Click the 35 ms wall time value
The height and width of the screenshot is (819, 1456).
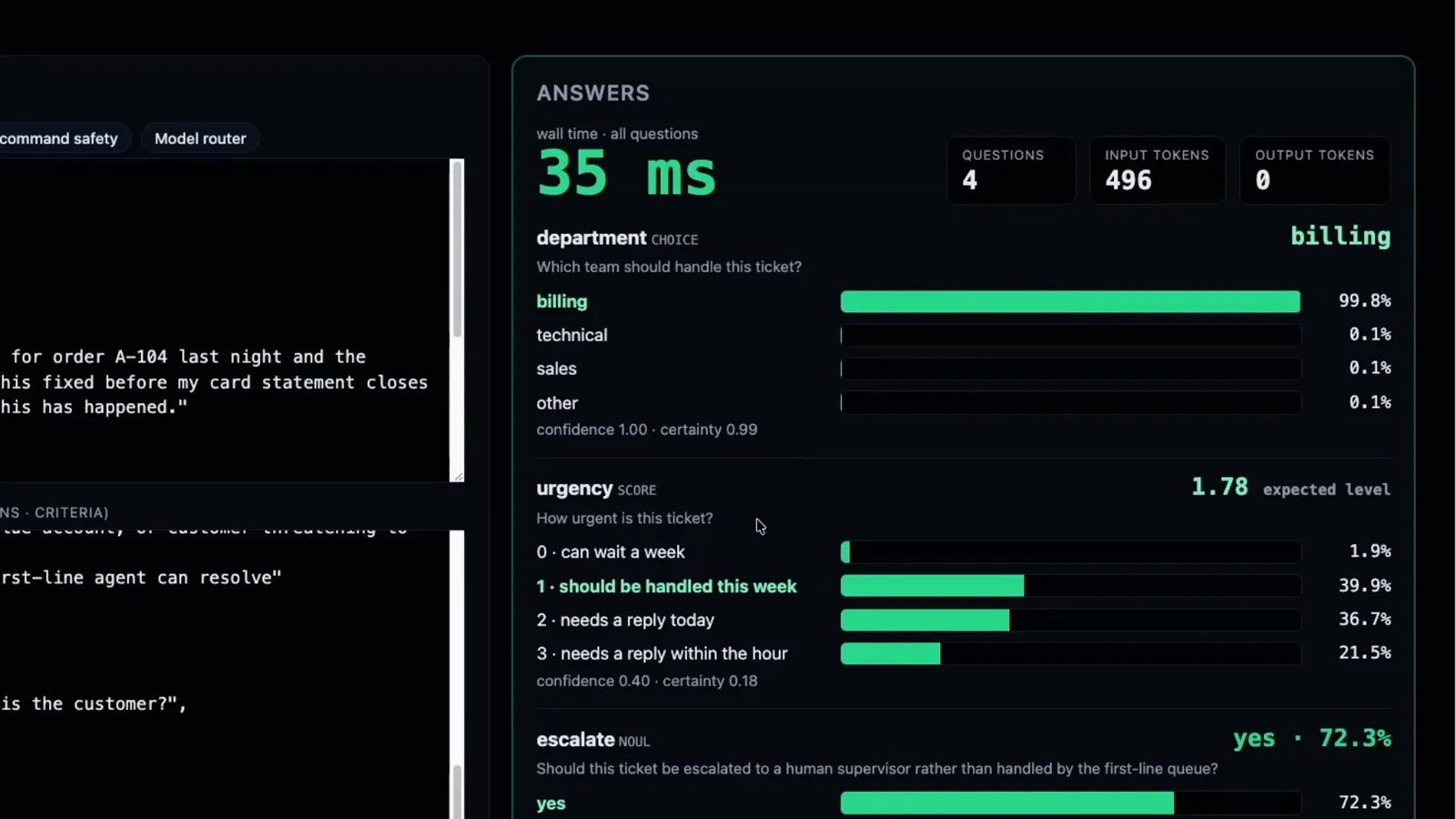tap(626, 173)
